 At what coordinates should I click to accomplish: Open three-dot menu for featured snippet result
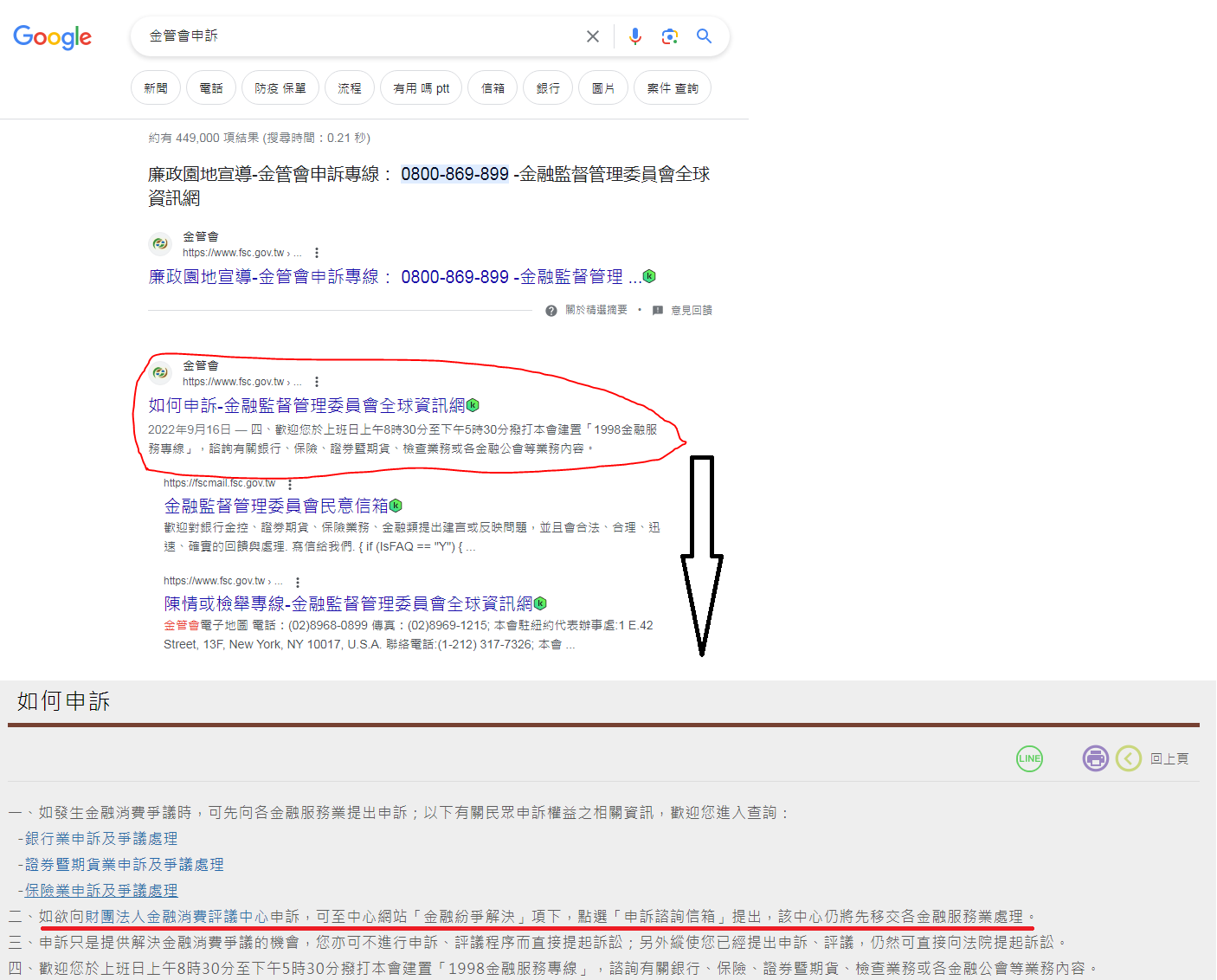(317, 253)
